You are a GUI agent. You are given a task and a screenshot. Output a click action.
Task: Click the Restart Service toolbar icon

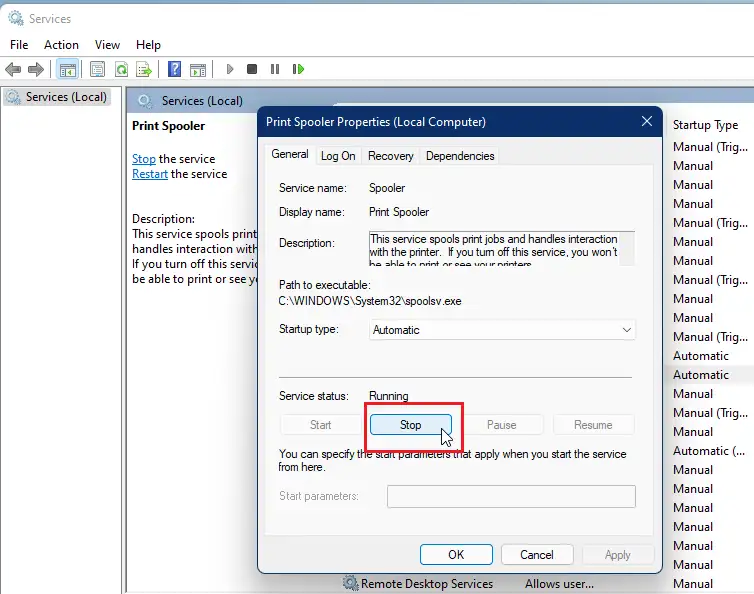(x=298, y=69)
